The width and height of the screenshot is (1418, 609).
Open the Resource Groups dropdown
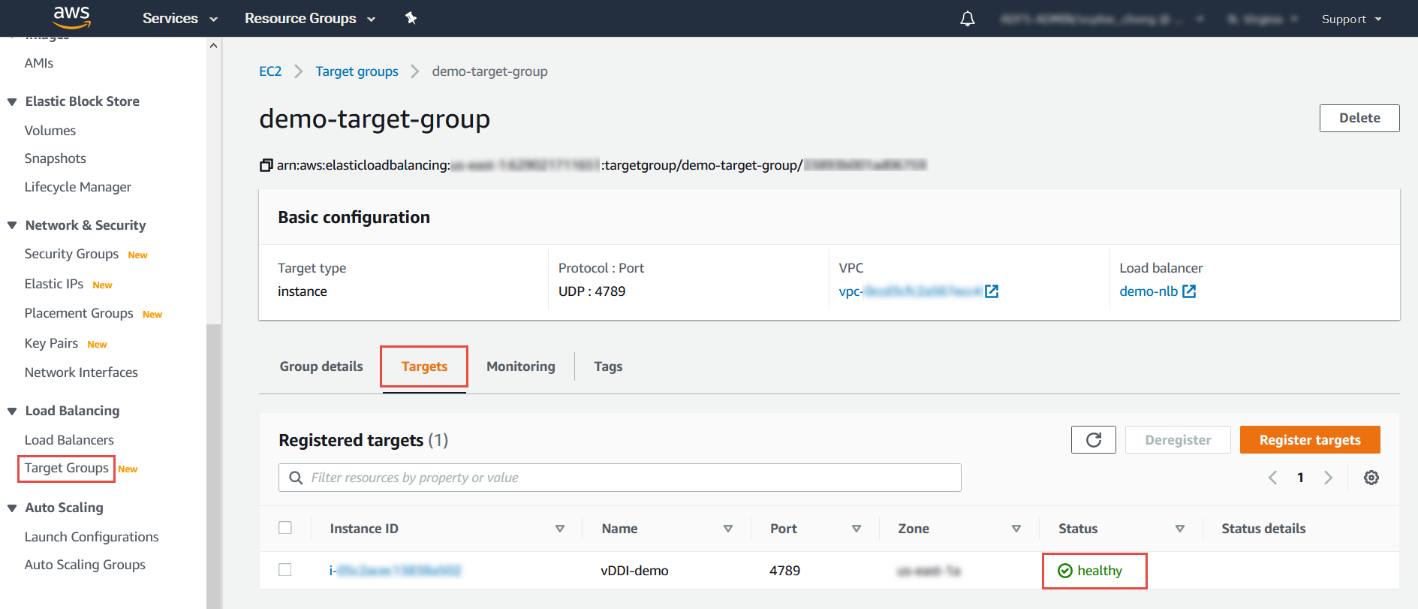click(x=310, y=18)
